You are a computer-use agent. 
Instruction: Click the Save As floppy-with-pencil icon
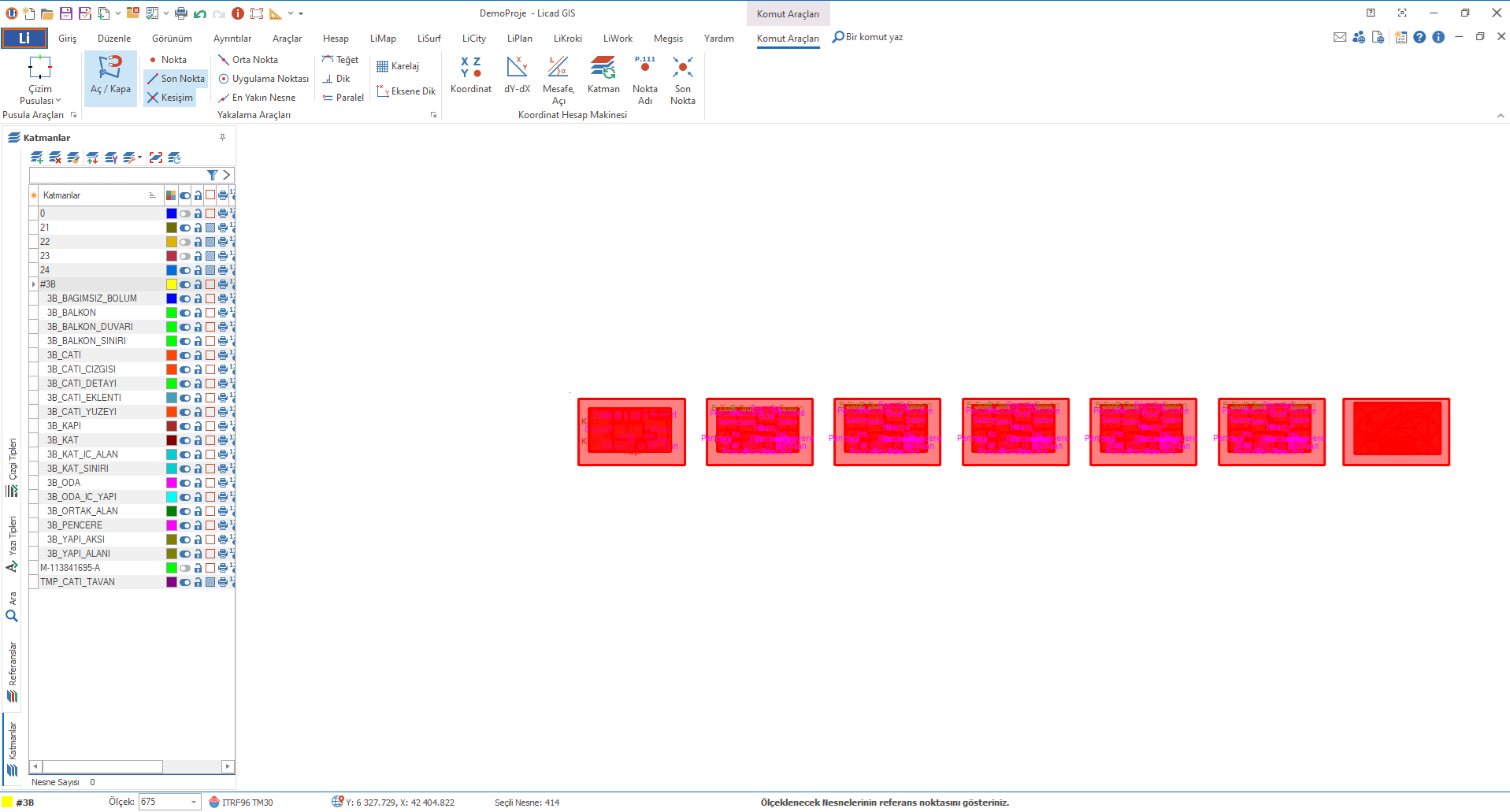click(85, 13)
